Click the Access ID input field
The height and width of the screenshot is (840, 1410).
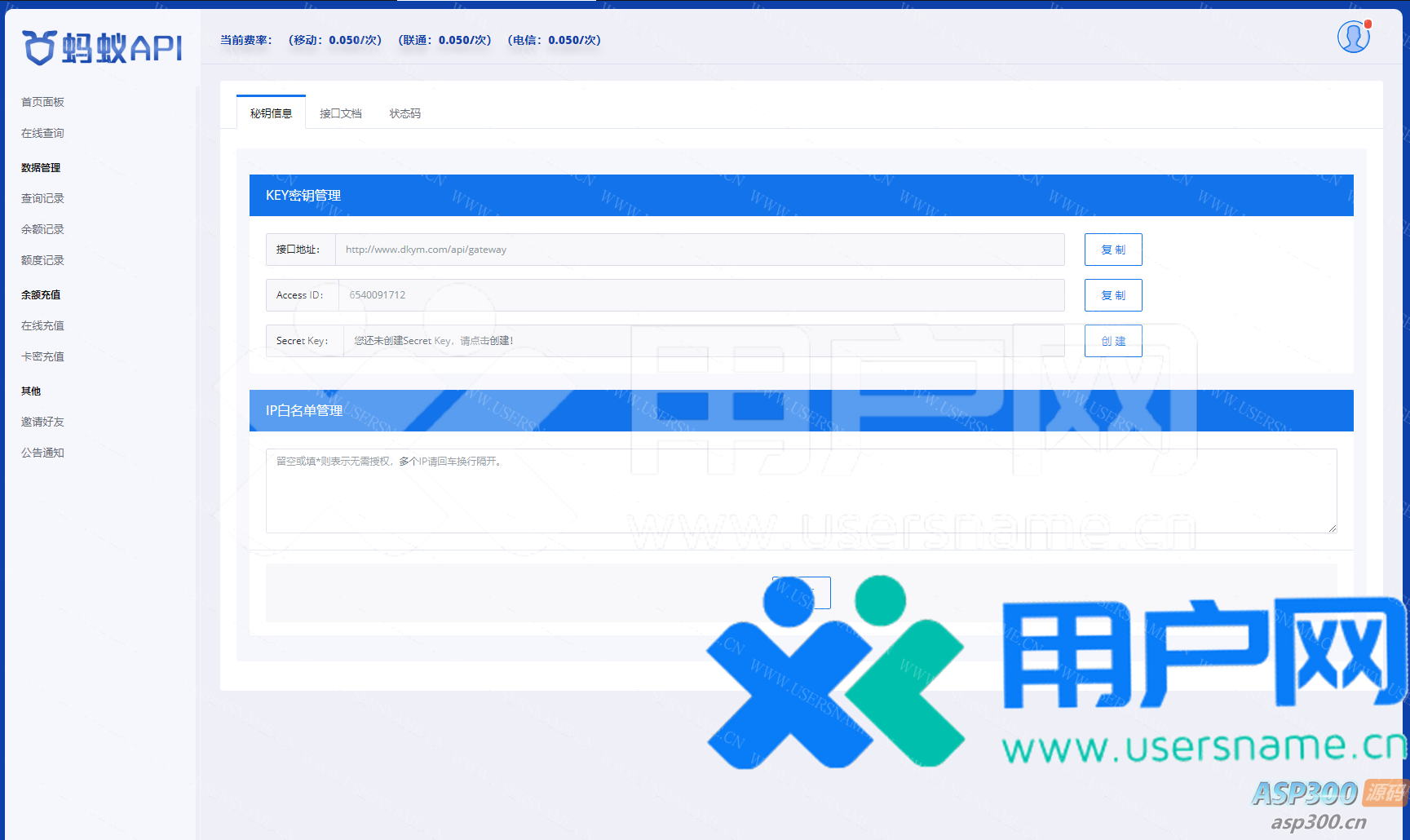(701, 295)
